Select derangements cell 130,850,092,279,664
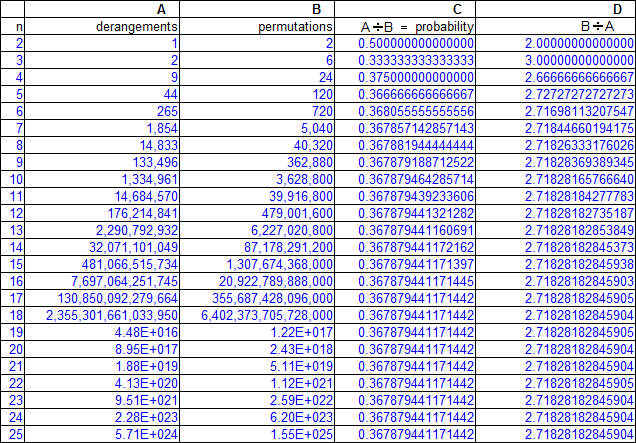Image resolution: width=636 pixels, height=443 pixels. pos(102,298)
